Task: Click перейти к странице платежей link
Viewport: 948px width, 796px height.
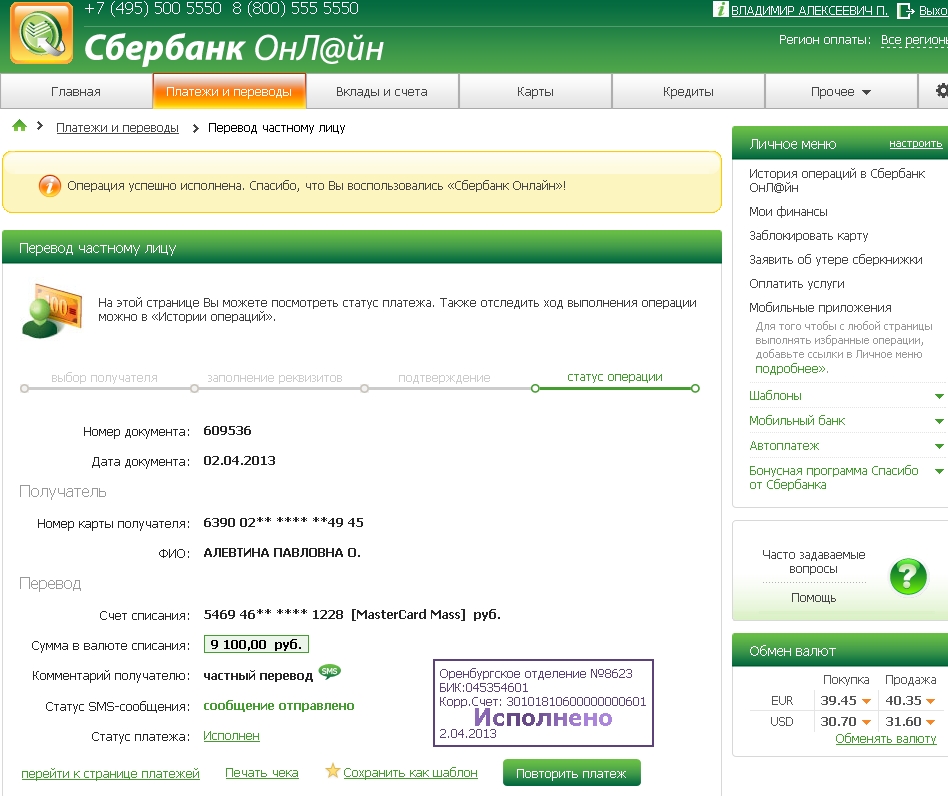Action: click(111, 774)
